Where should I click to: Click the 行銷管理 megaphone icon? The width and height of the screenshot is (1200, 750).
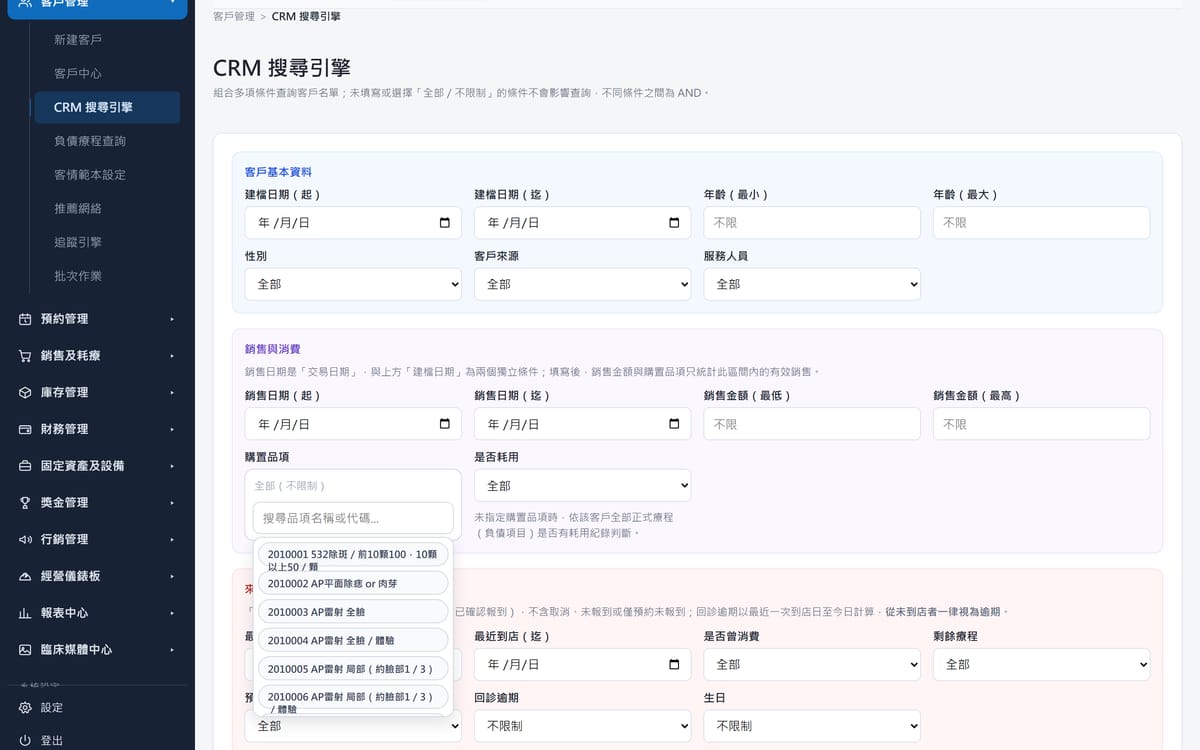25,539
